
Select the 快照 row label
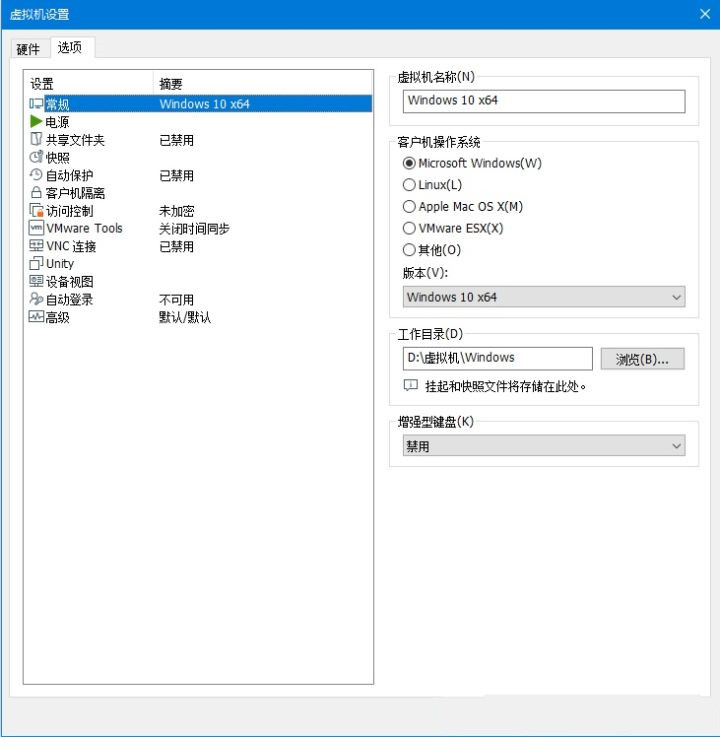pyautogui.click(x=58, y=157)
